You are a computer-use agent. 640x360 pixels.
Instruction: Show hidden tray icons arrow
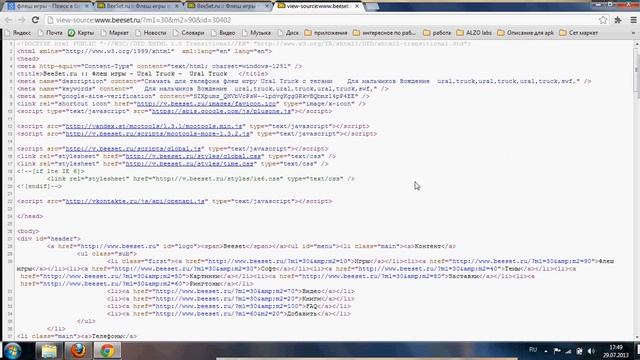point(546,351)
